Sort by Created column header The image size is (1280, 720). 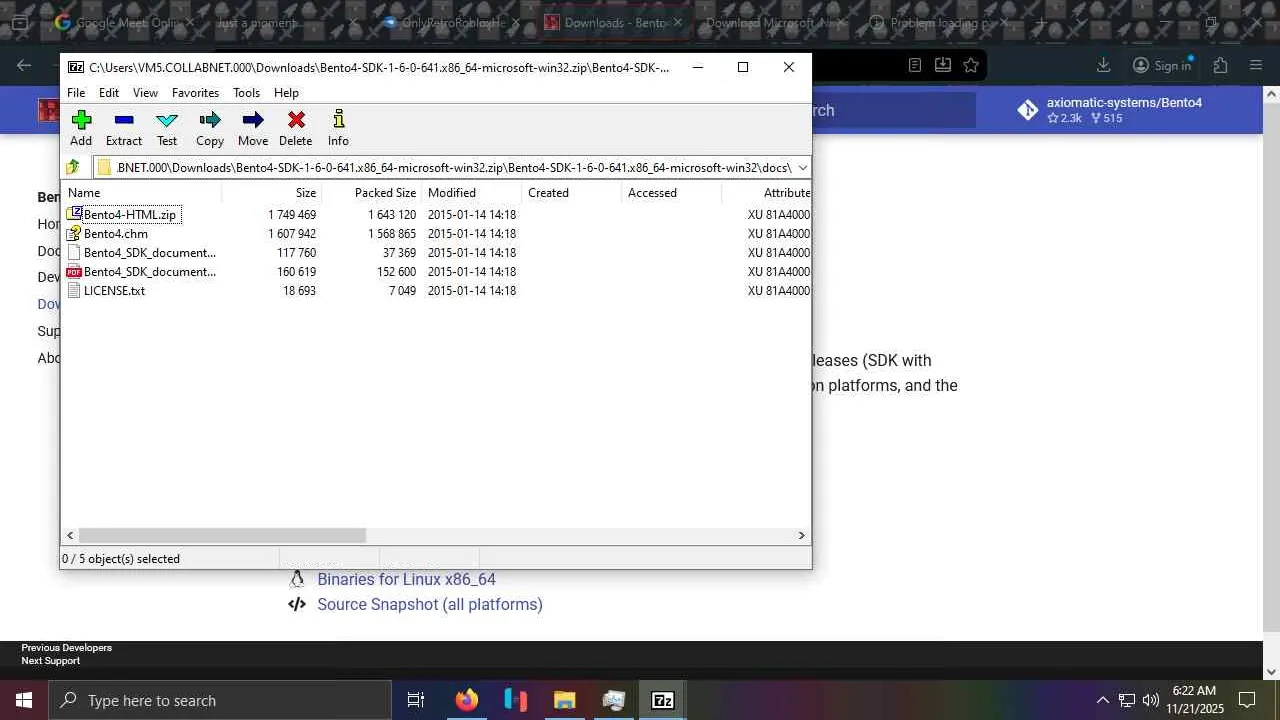coord(571,193)
